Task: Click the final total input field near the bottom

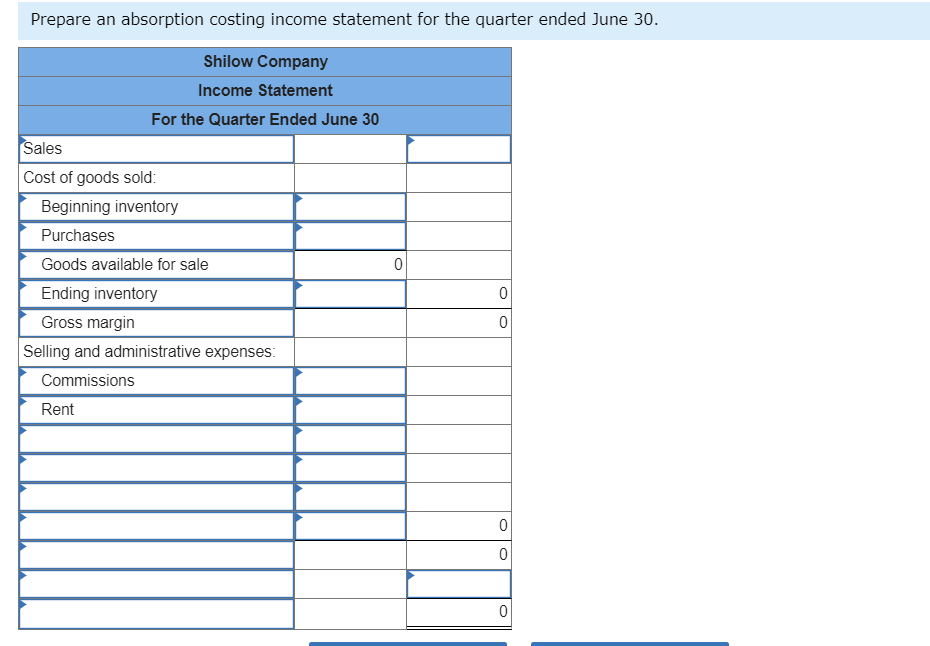Action: click(x=458, y=583)
